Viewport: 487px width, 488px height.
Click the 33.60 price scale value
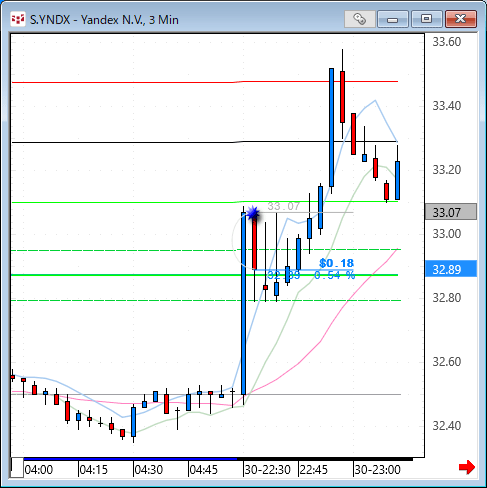[447, 42]
